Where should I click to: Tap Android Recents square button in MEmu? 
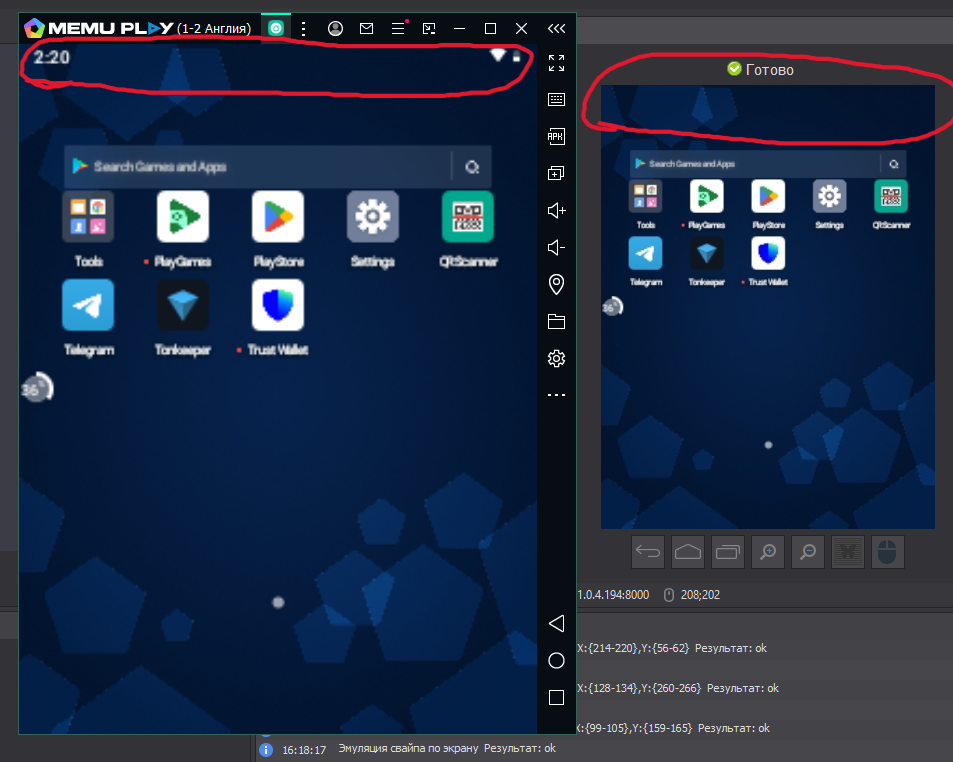coord(556,698)
